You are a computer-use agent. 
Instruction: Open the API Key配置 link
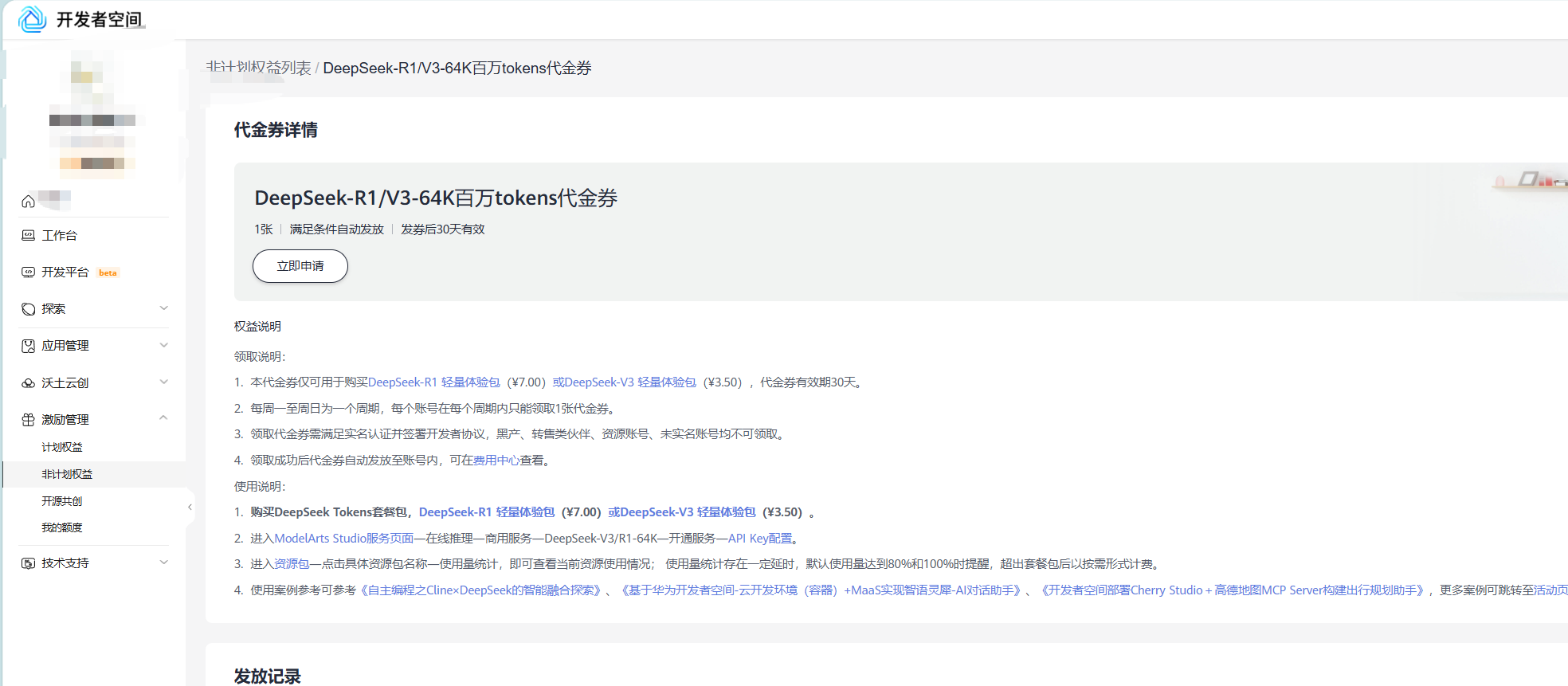point(760,539)
